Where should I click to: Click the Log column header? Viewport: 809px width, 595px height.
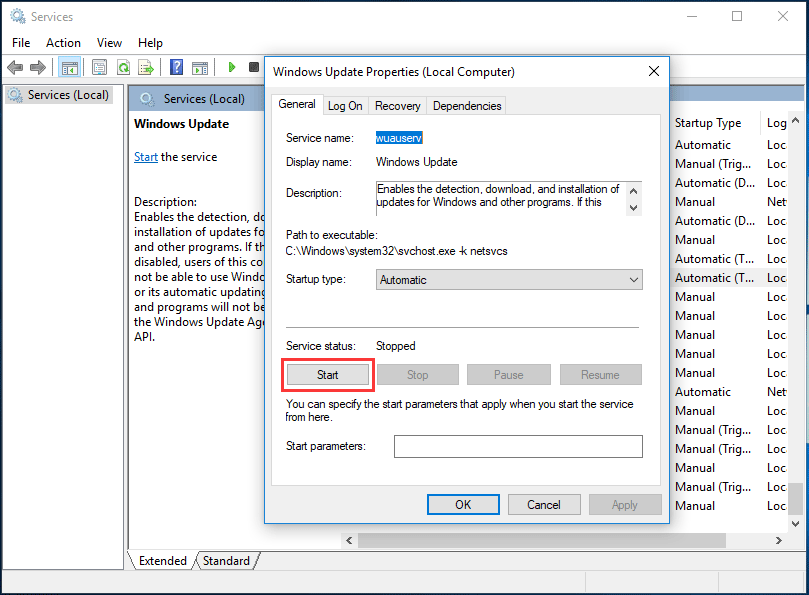[776, 123]
